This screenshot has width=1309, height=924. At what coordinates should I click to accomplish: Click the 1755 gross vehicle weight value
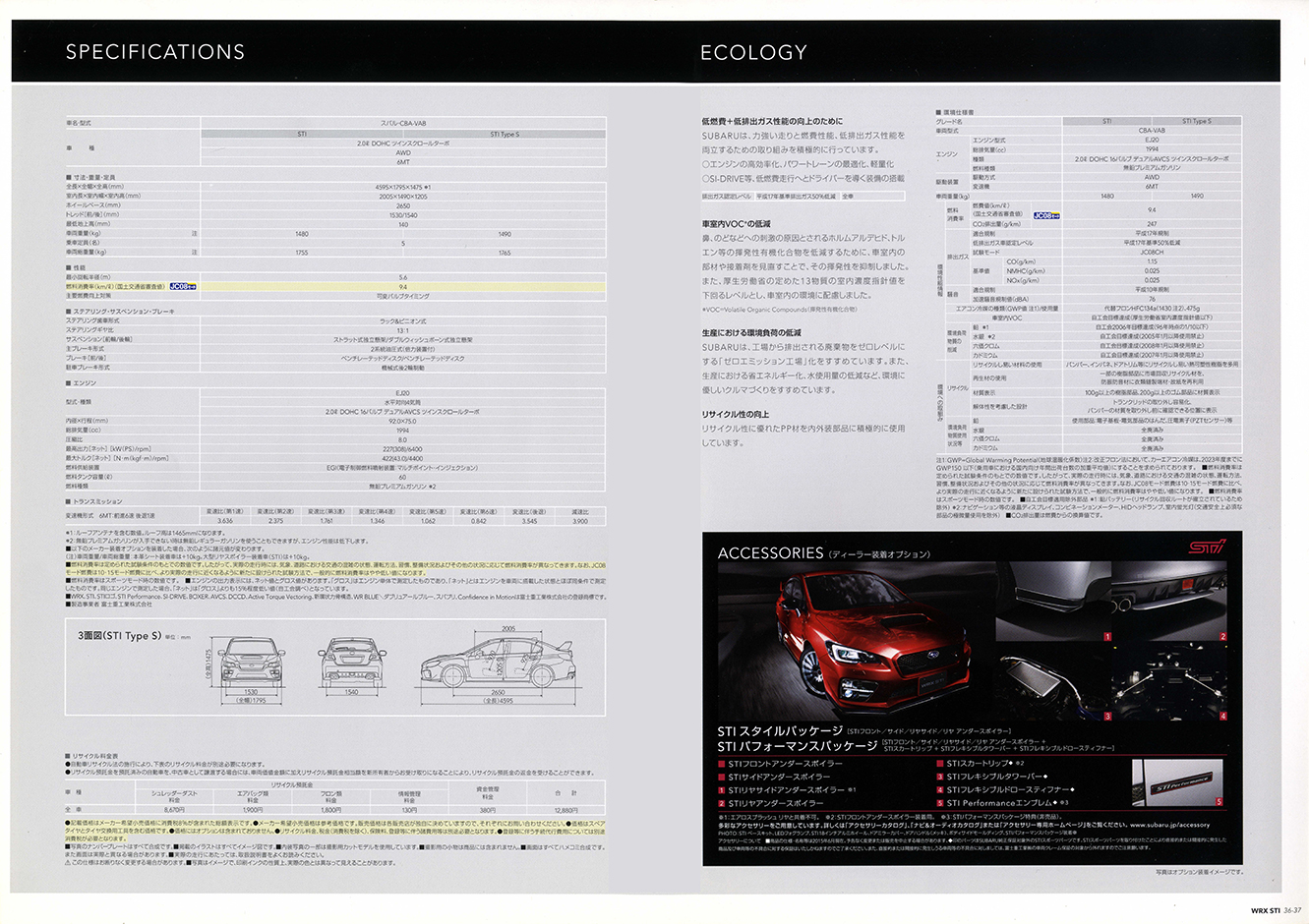pyautogui.click(x=302, y=253)
